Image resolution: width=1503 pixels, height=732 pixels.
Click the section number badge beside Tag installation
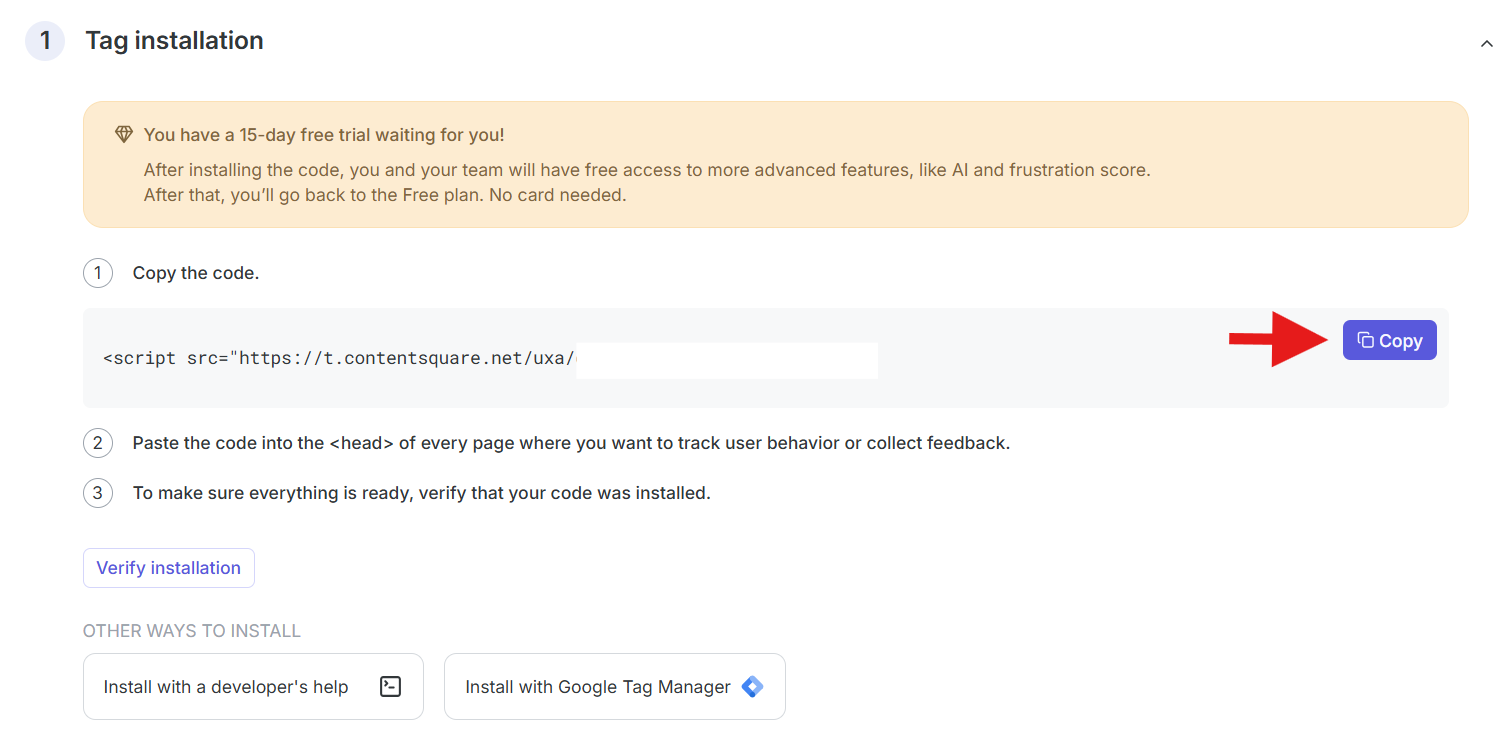(x=45, y=41)
